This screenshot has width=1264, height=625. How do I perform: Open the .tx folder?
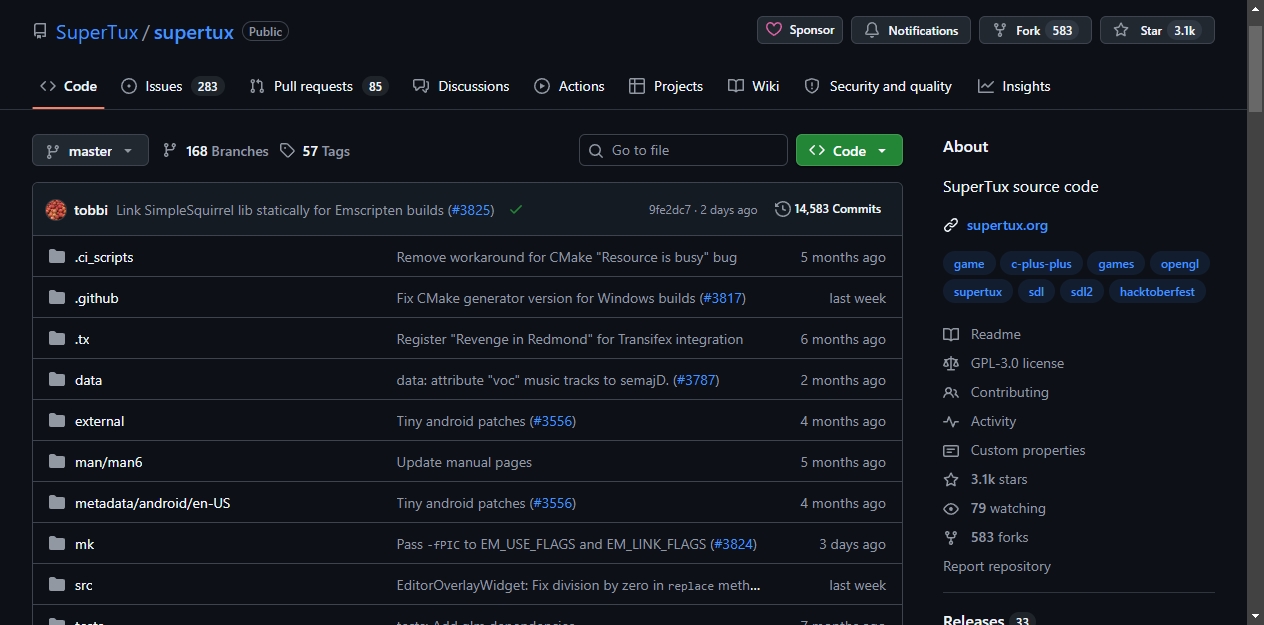82,339
